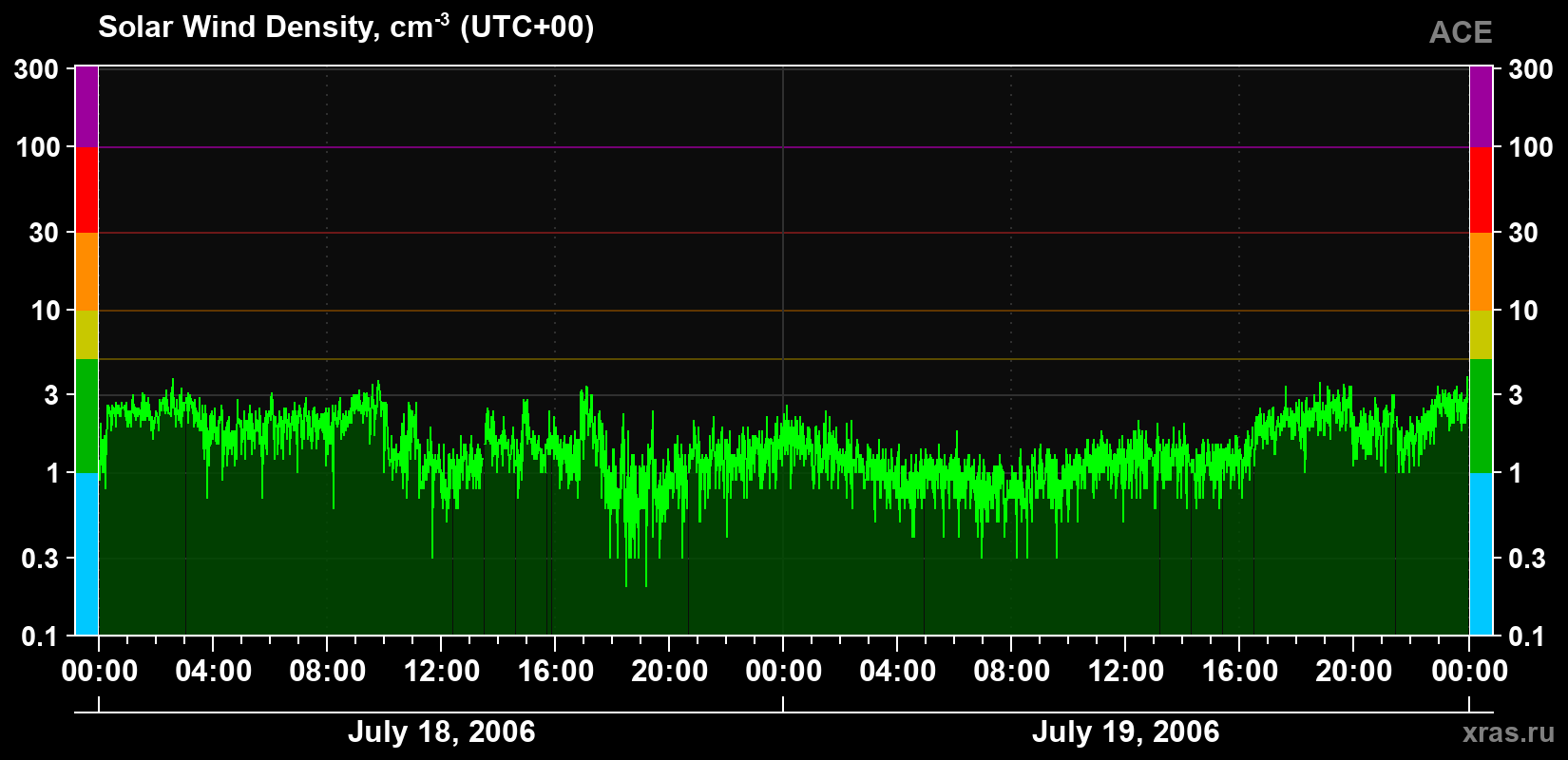The width and height of the screenshot is (1568, 760).
Task: Click the 16:00 time label for July 19
Action: coord(1240,672)
